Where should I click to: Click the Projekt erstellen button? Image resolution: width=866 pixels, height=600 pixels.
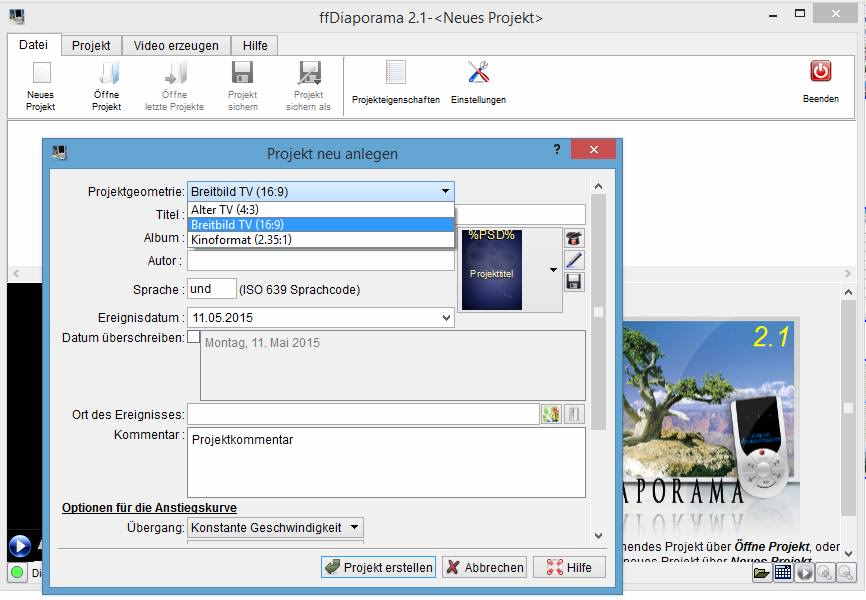[x=379, y=567]
